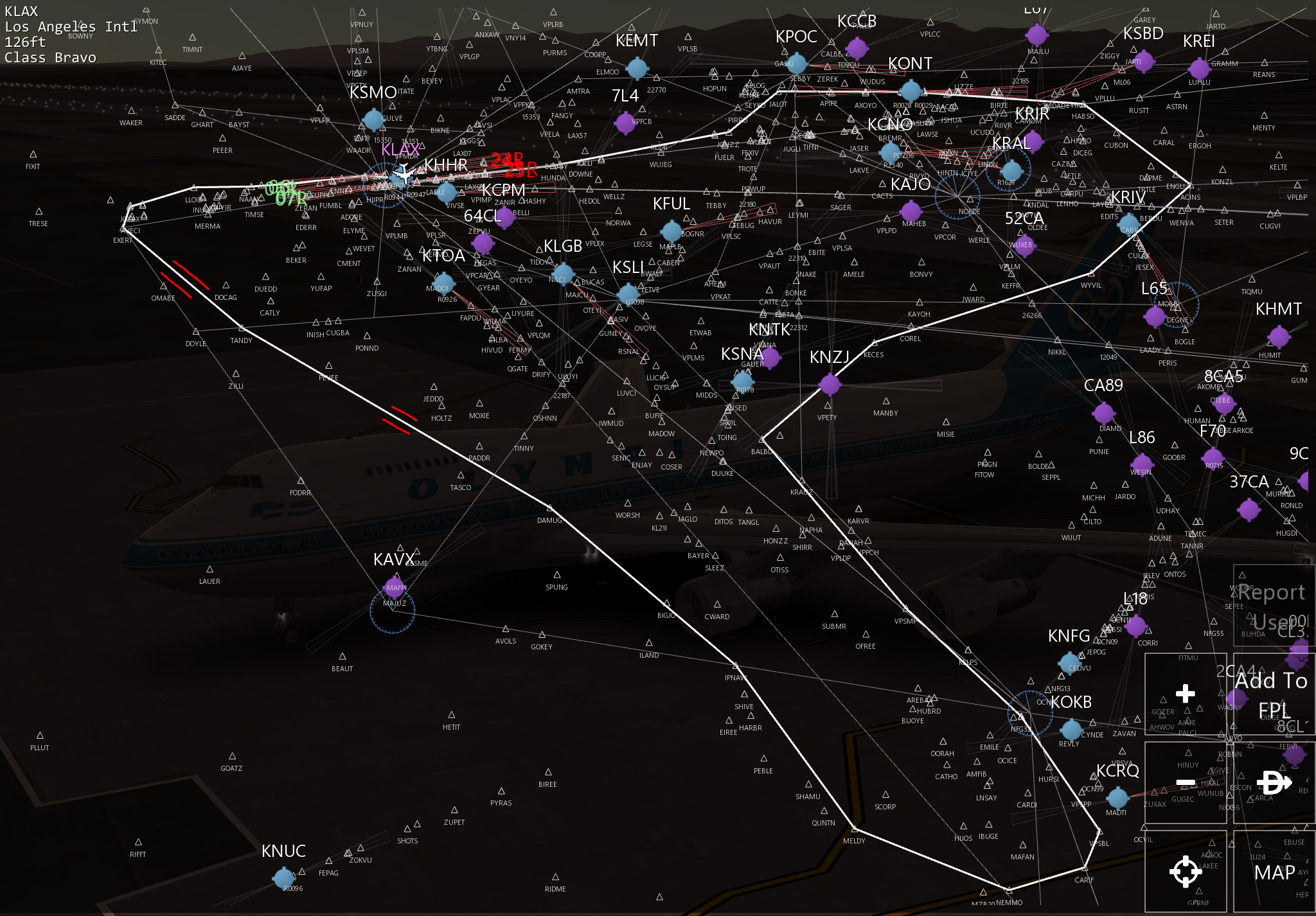Tap the KEMT airport icon

(637, 67)
